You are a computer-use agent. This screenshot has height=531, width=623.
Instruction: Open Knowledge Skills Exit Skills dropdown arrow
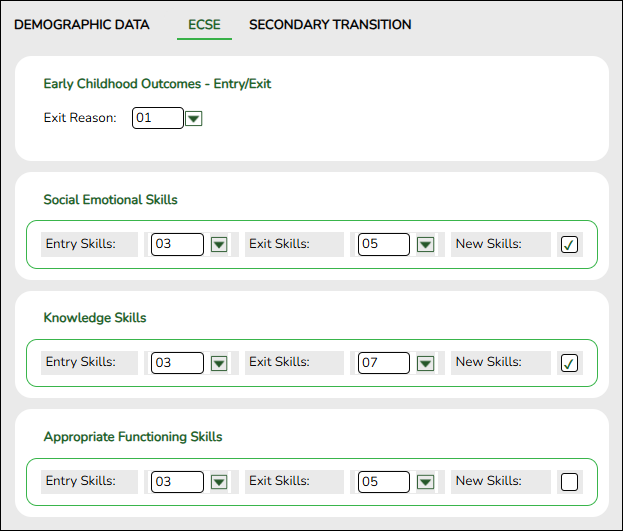[425, 363]
